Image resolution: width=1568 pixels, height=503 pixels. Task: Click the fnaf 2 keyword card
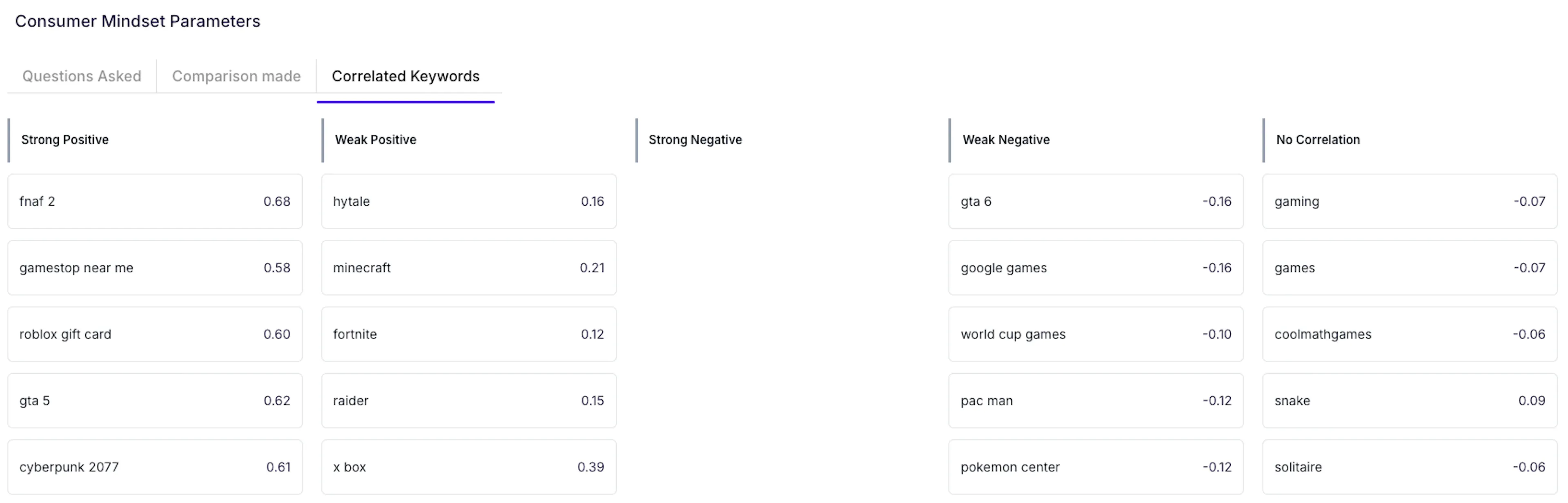[155, 201]
